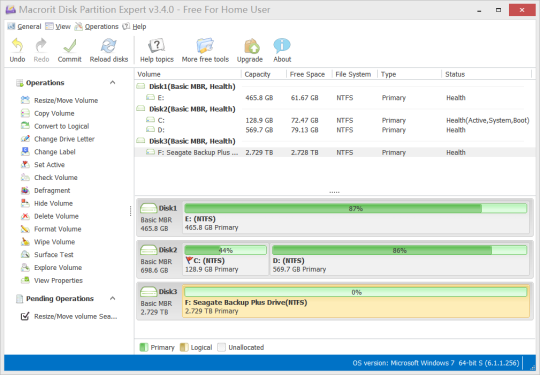Select Disk2 header in disk map

[159, 260]
